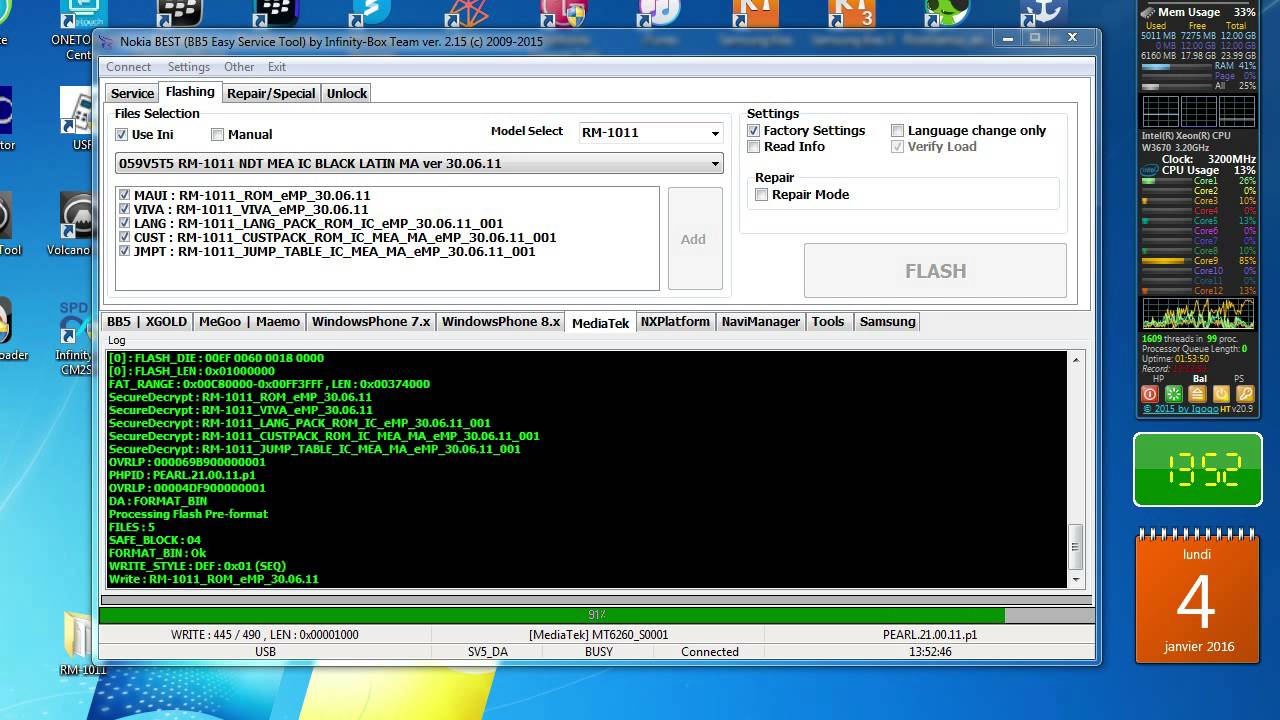The width and height of the screenshot is (1280, 720).
Task: Click the FLASH button
Action: (x=935, y=271)
